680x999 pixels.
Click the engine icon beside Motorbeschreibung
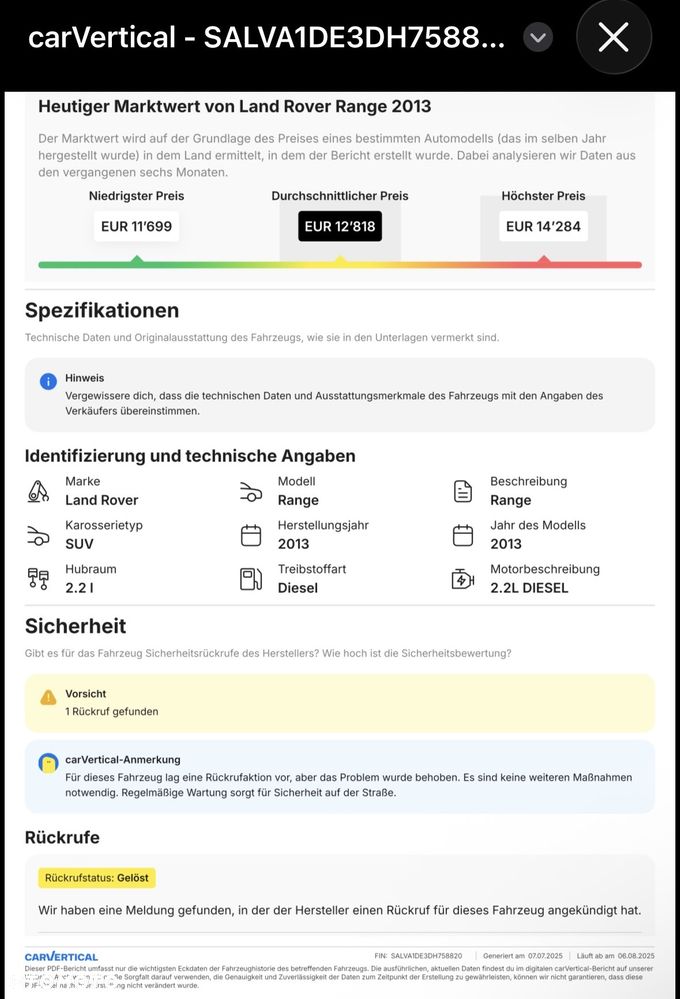(x=463, y=579)
